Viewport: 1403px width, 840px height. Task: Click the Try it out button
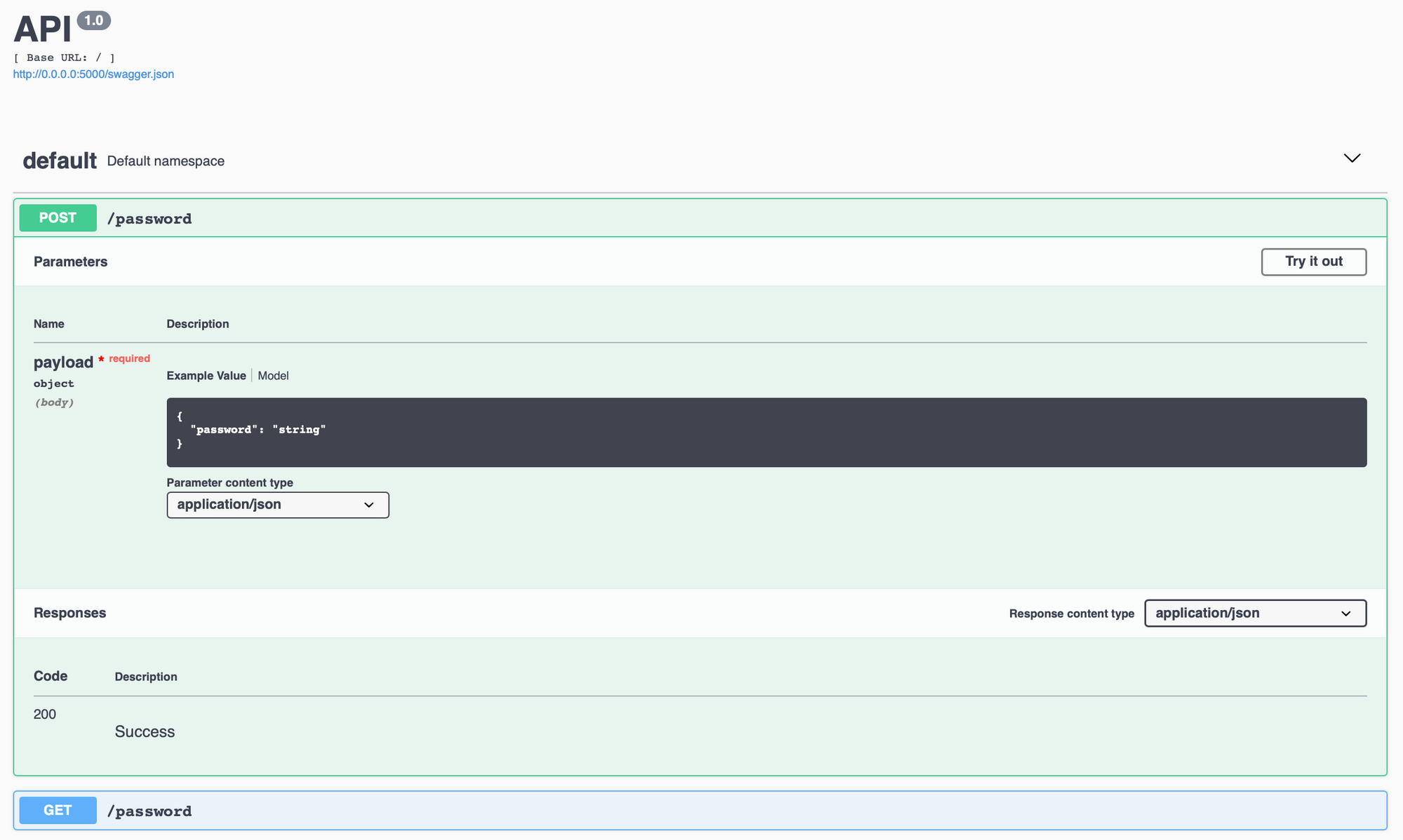click(x=1313, y=262)
